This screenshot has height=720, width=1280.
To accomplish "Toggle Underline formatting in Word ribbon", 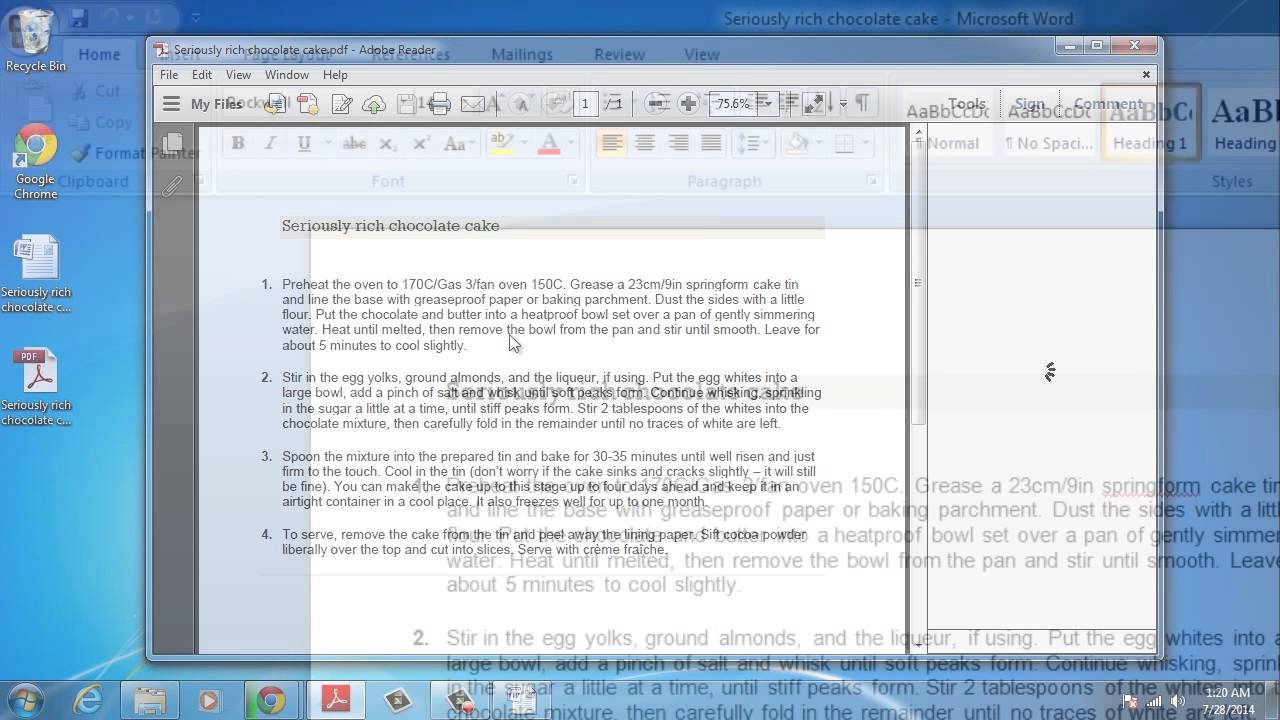I will pos(303,144).
